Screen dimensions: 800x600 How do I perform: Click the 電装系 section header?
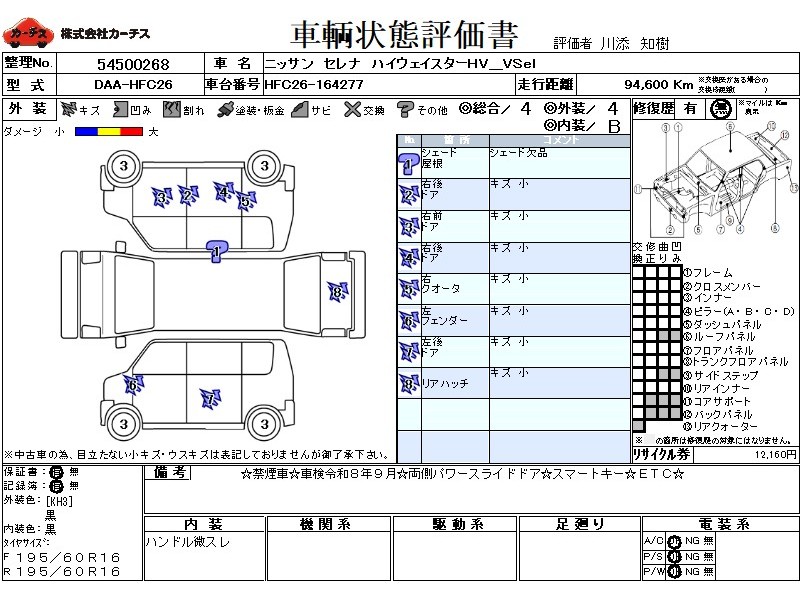coord(720,524)
